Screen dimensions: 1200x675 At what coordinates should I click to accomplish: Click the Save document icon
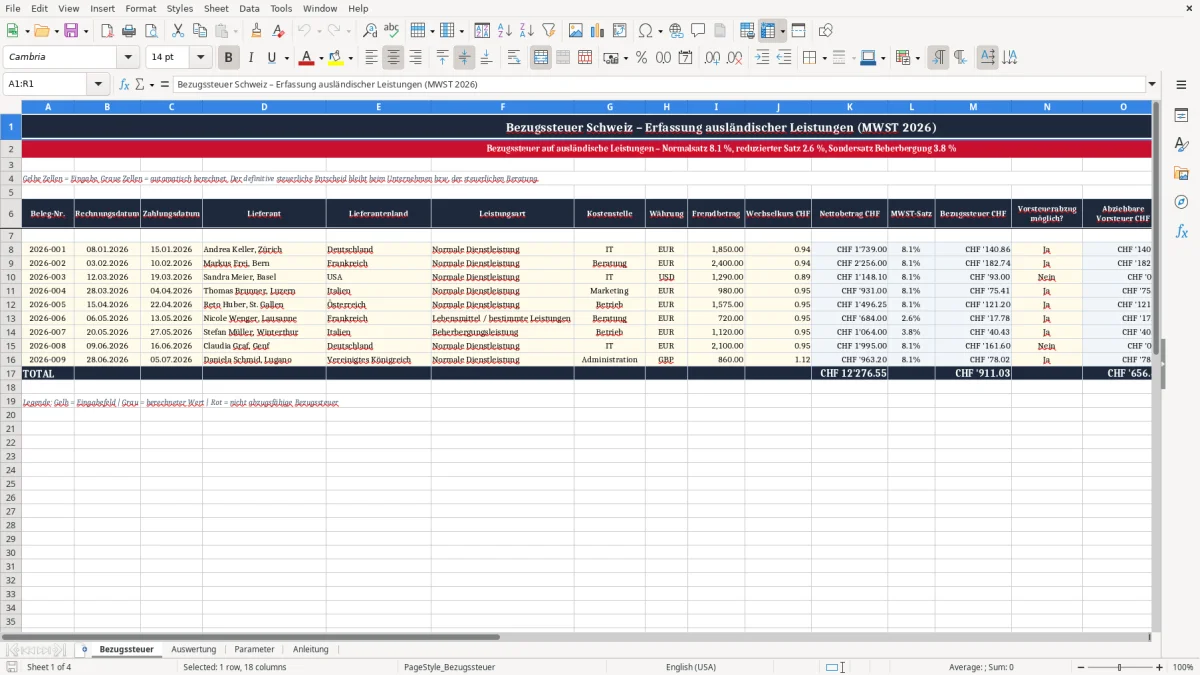pyautogui.click(x=70, y=31)
